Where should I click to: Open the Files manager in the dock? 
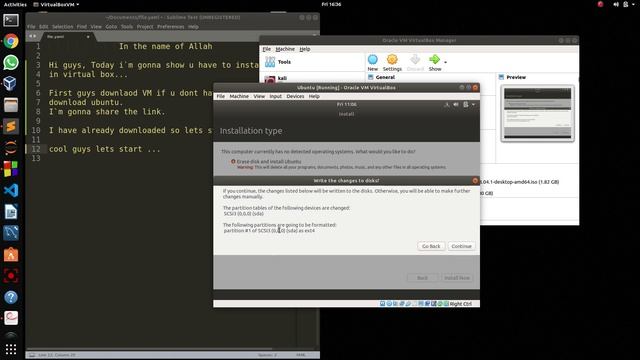(11, 105)
